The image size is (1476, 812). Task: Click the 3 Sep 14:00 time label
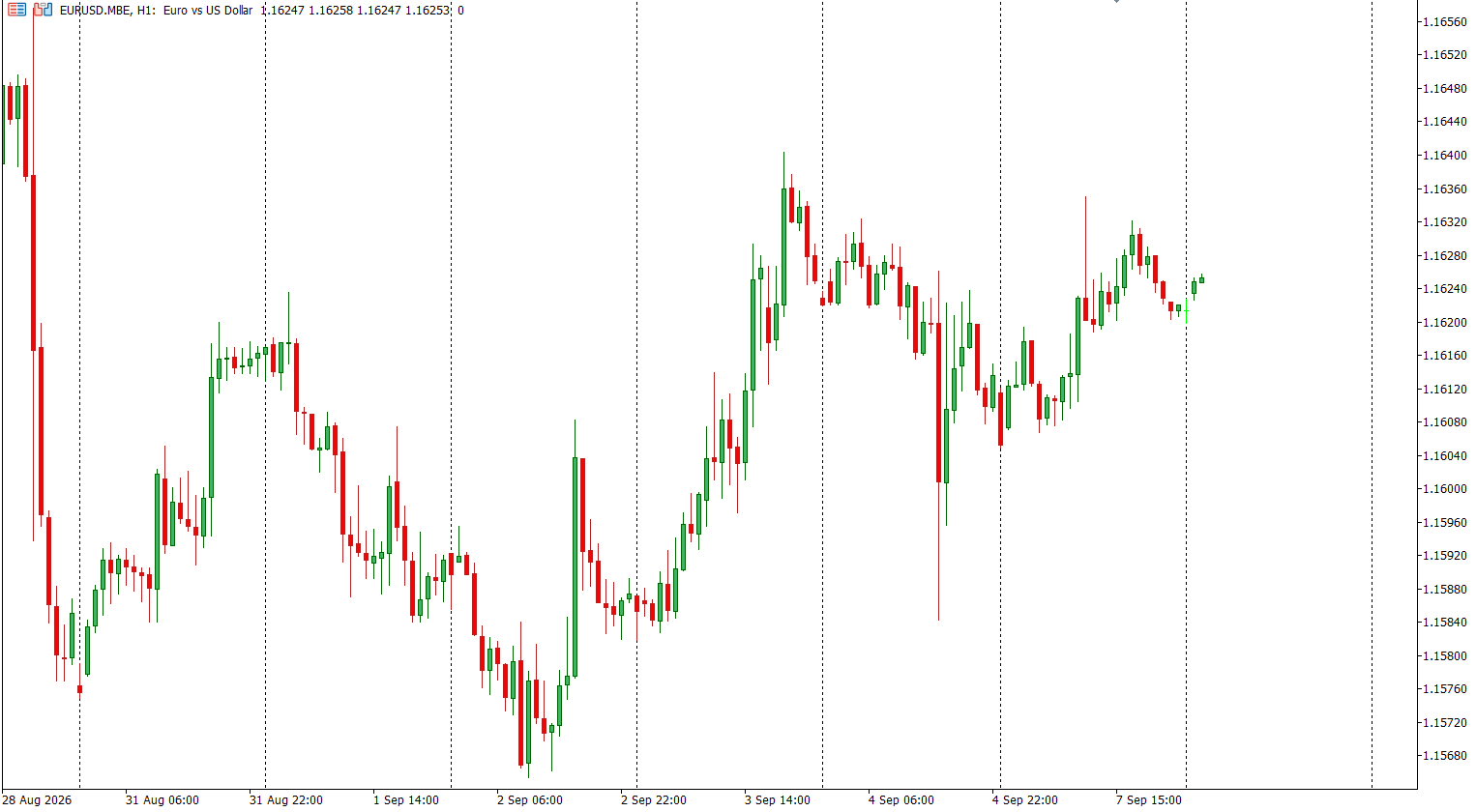(x=778, y=799)
